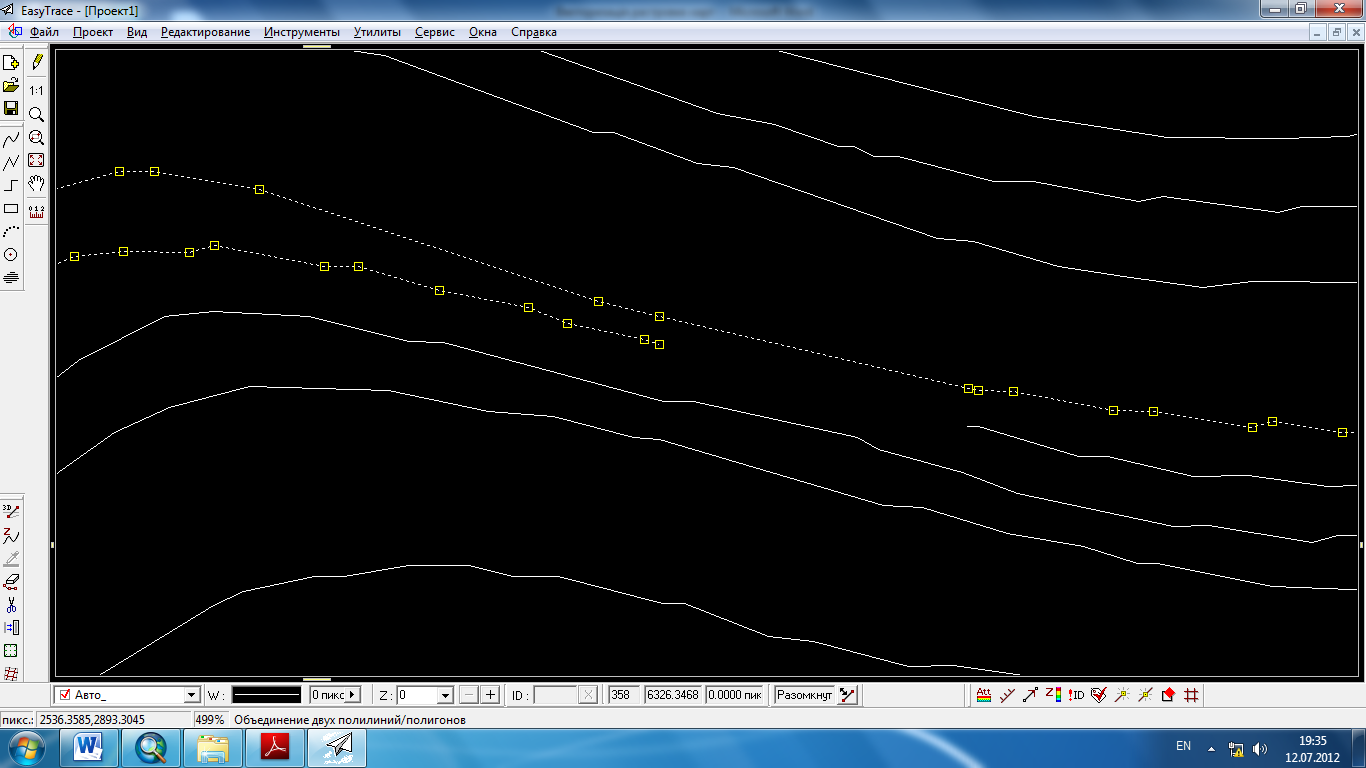The width and height of the screenshot is (1366, 768).
Task: Click the red grid icon in bottom toolbar
Action: [1191, 695]
